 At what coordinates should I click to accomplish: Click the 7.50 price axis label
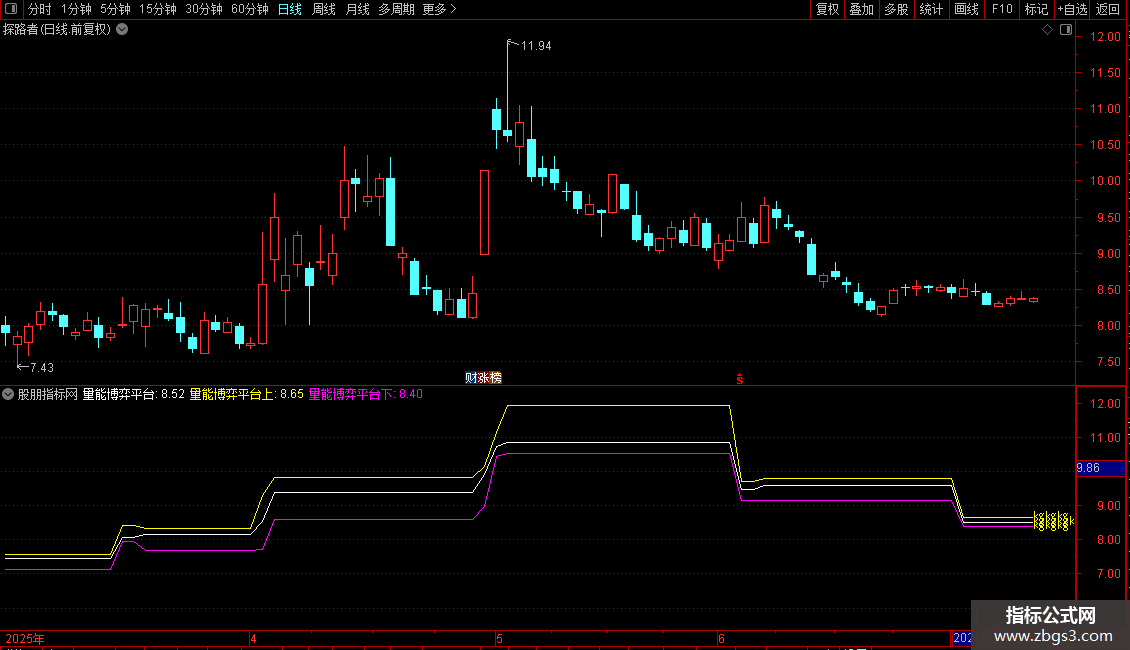(1108, 362)
